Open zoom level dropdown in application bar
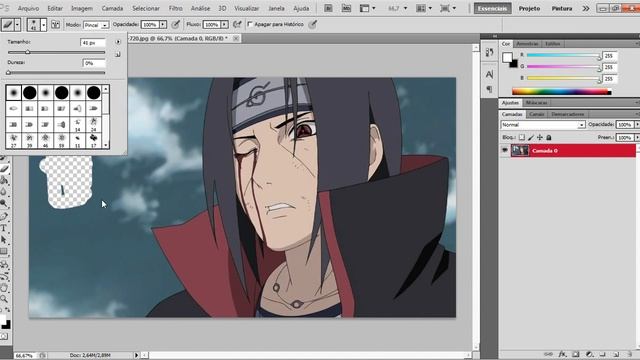This screenshot has height=360, width=640. point(405,8)
